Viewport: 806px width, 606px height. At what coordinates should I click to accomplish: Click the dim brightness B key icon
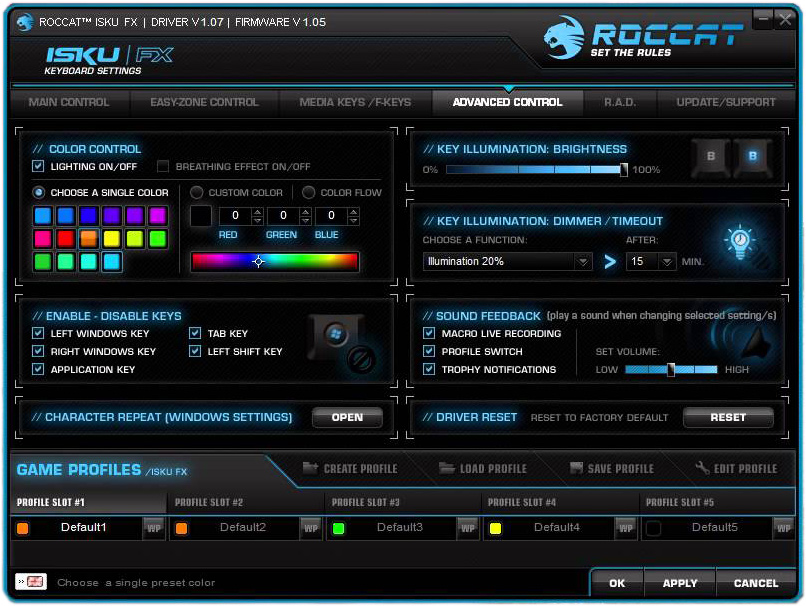(x=711, y=156)
